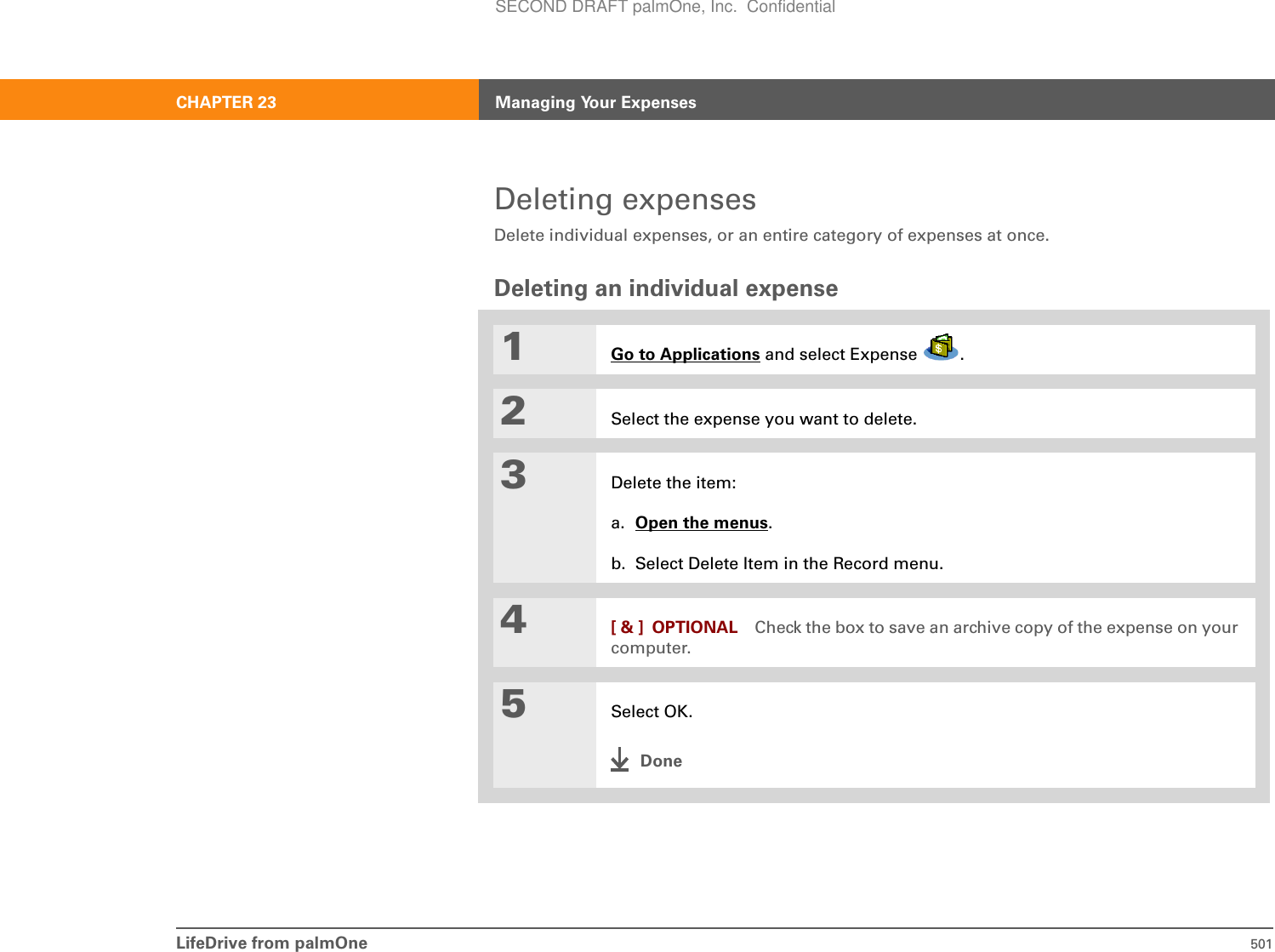1275x952 pixels.
Task: Click the intro sentence about deleting individual expenses
Action: click(x=771, y=235)
